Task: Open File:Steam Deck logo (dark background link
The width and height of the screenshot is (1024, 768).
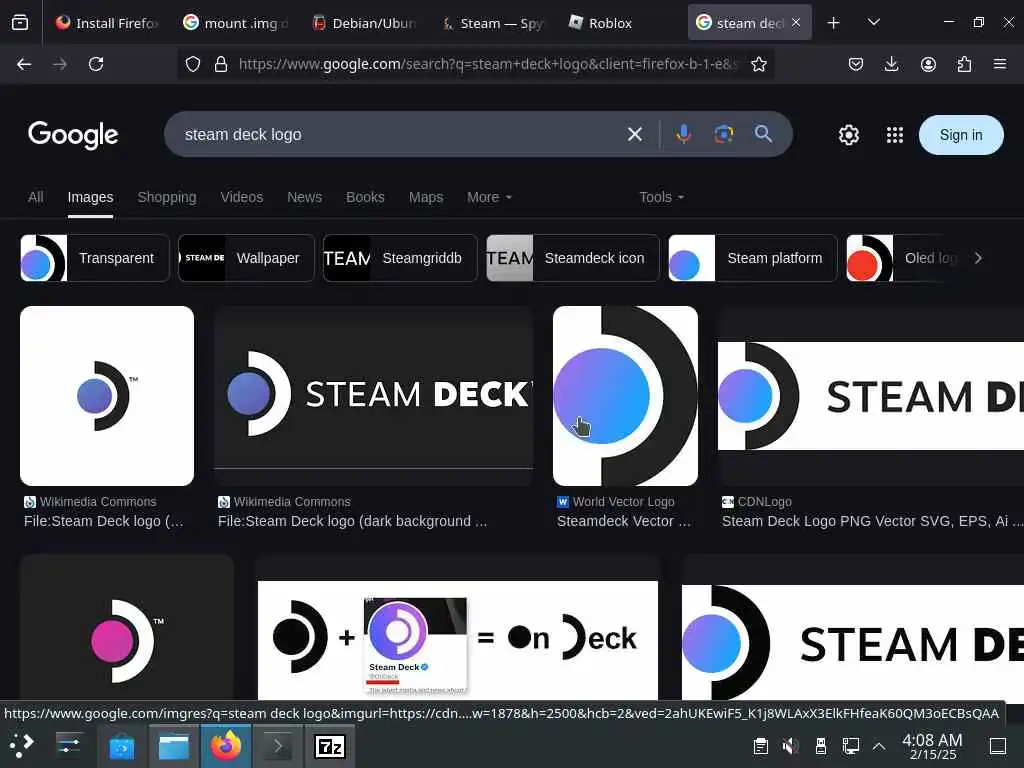Action: (x=353, y=521)
